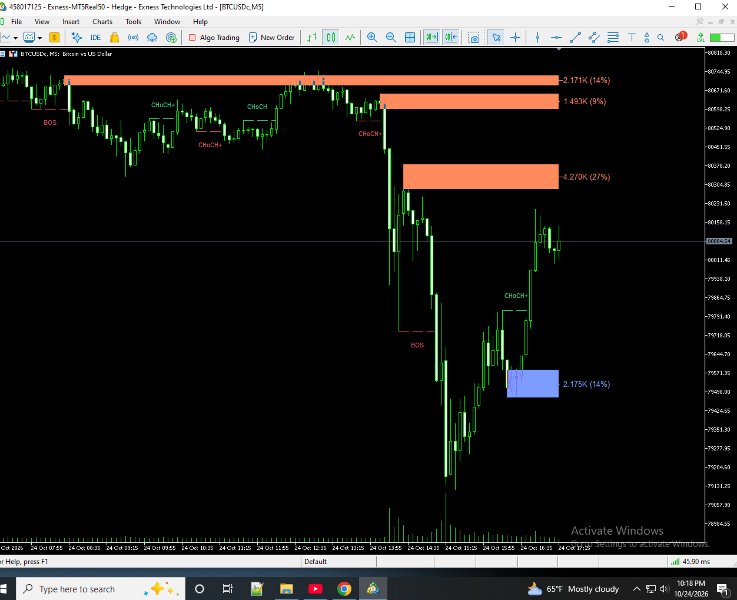Select the text label tool

click(x=632, y=38)
